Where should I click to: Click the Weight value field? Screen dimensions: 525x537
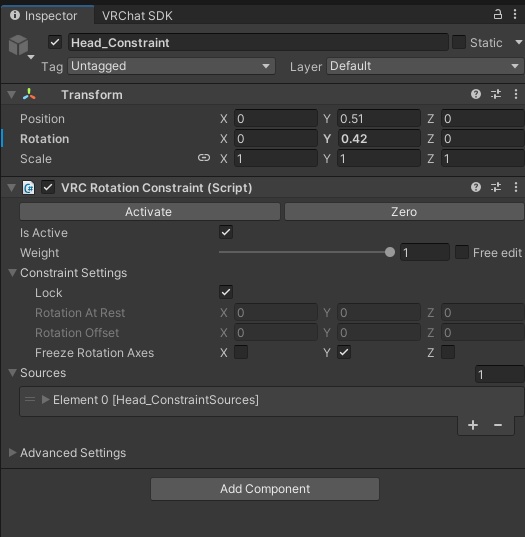[425, 252]
